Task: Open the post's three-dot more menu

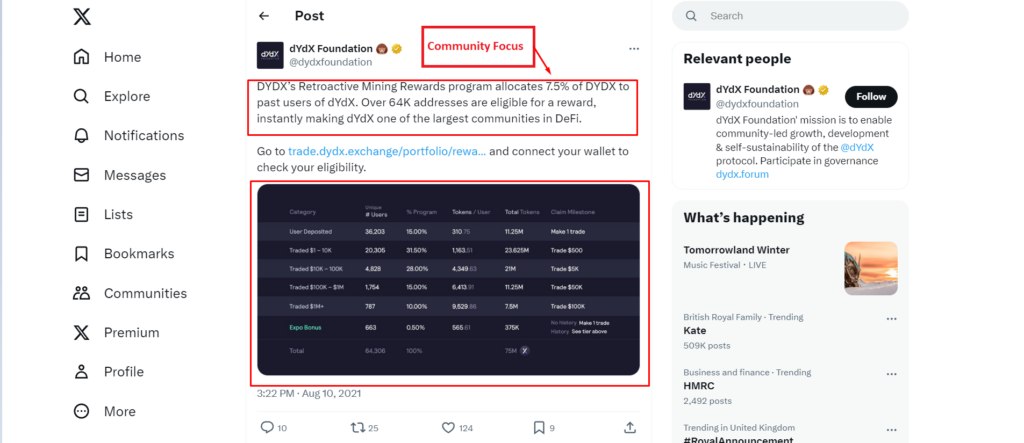Action: (x=633, y=48)
